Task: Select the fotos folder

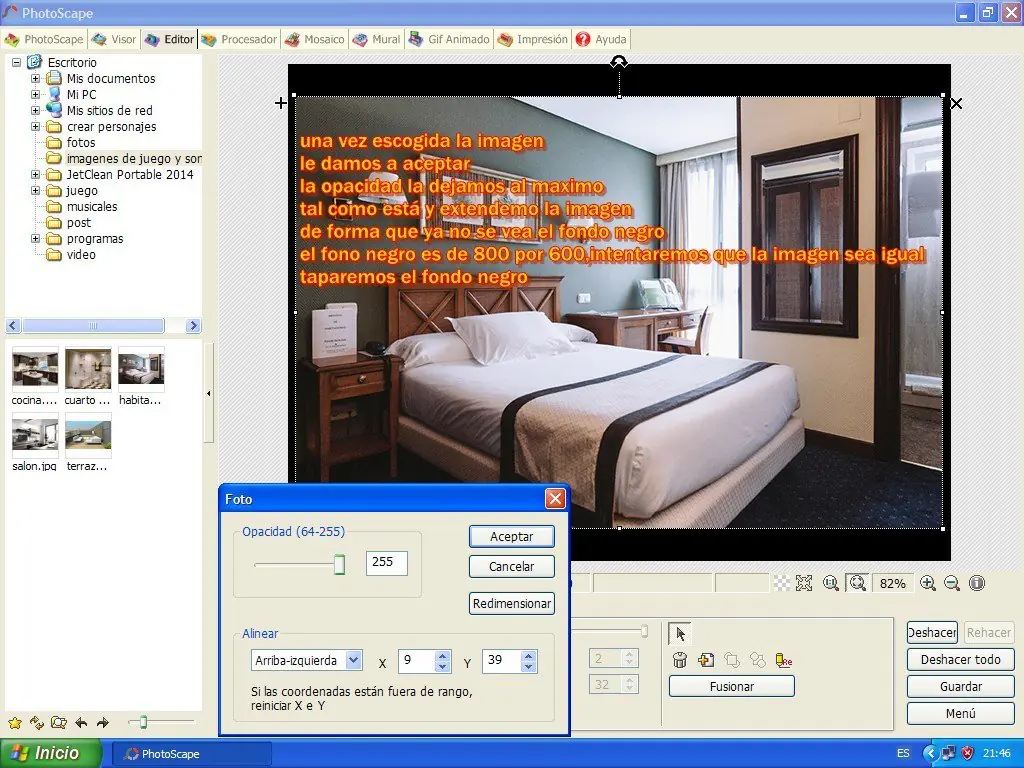Action: [80, 142]
